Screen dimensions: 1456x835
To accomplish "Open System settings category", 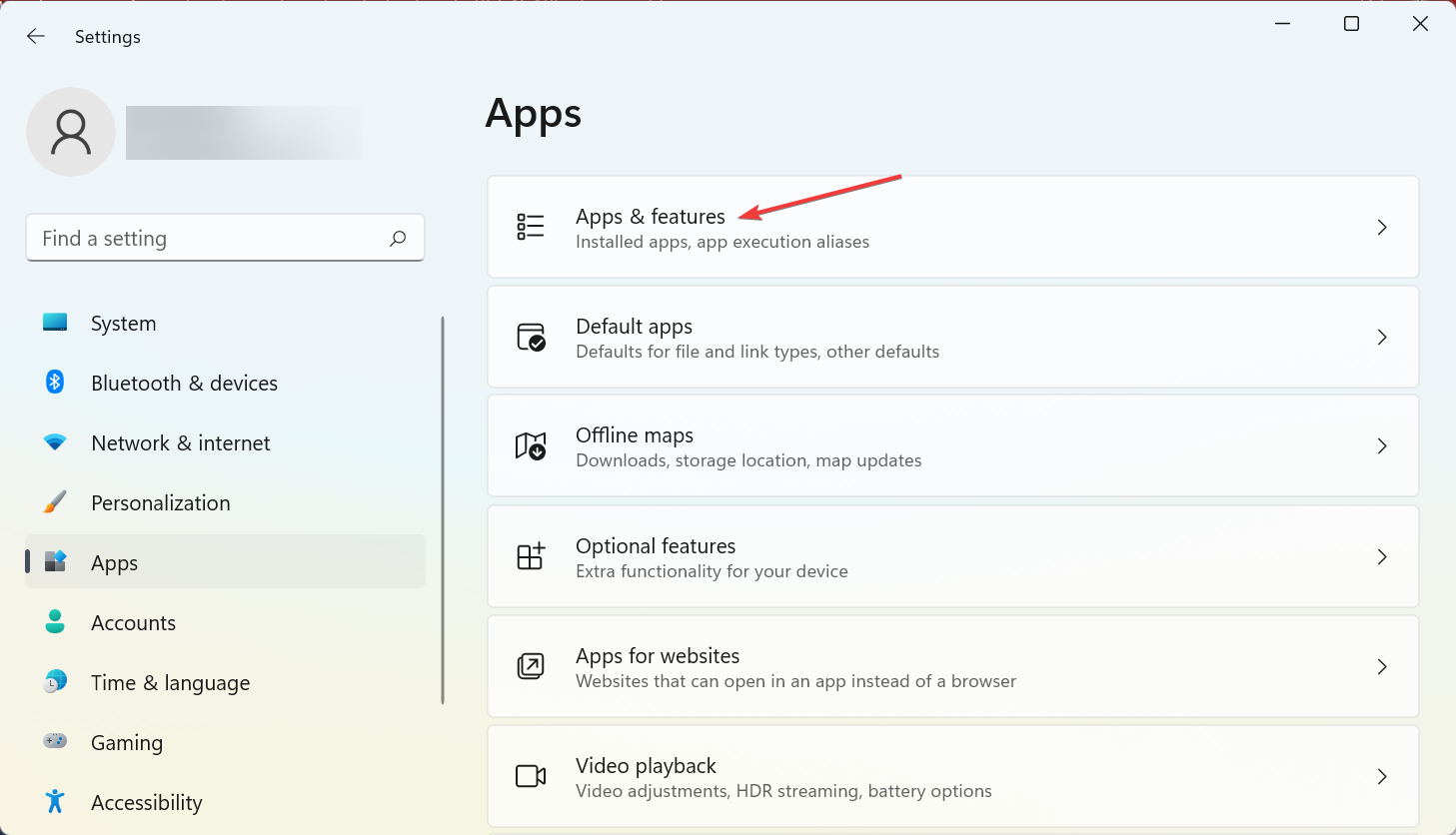I will 123,324.
